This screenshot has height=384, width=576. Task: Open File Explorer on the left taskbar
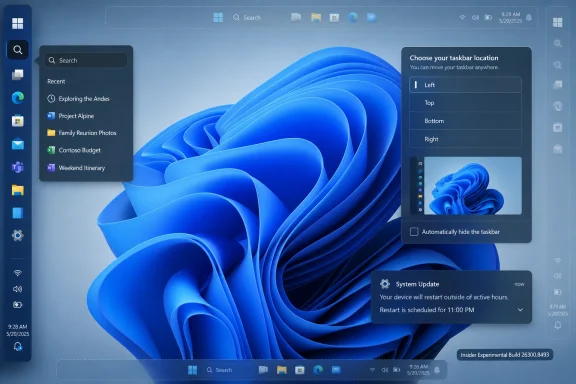17,190
